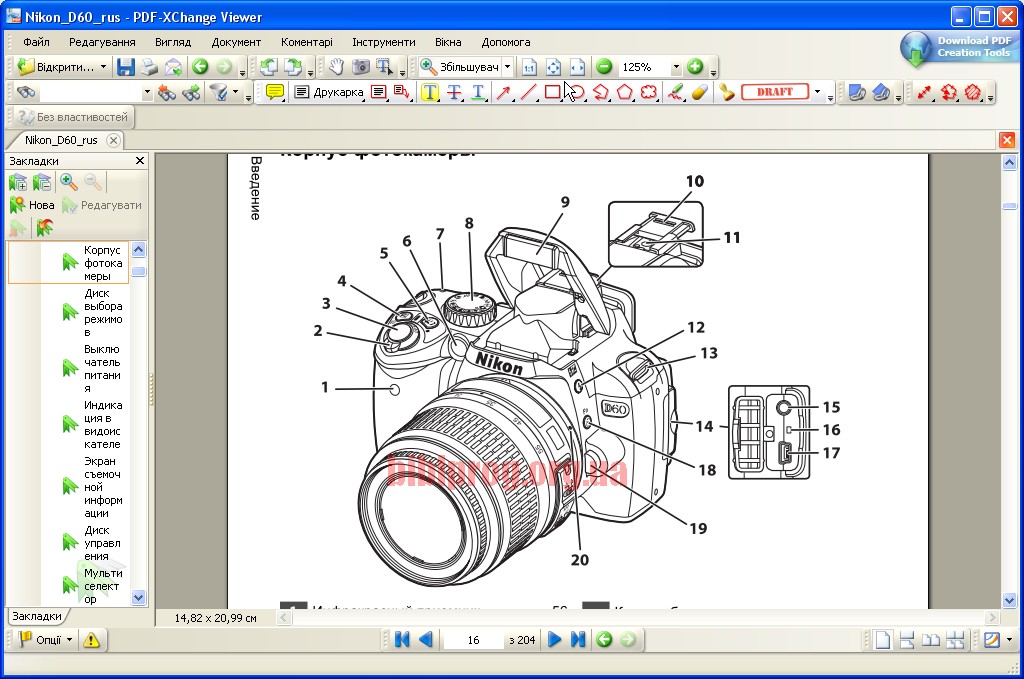Open the search filter options dropdown
The width and height of the screenshot is (1024, 679).
(235, 93)
